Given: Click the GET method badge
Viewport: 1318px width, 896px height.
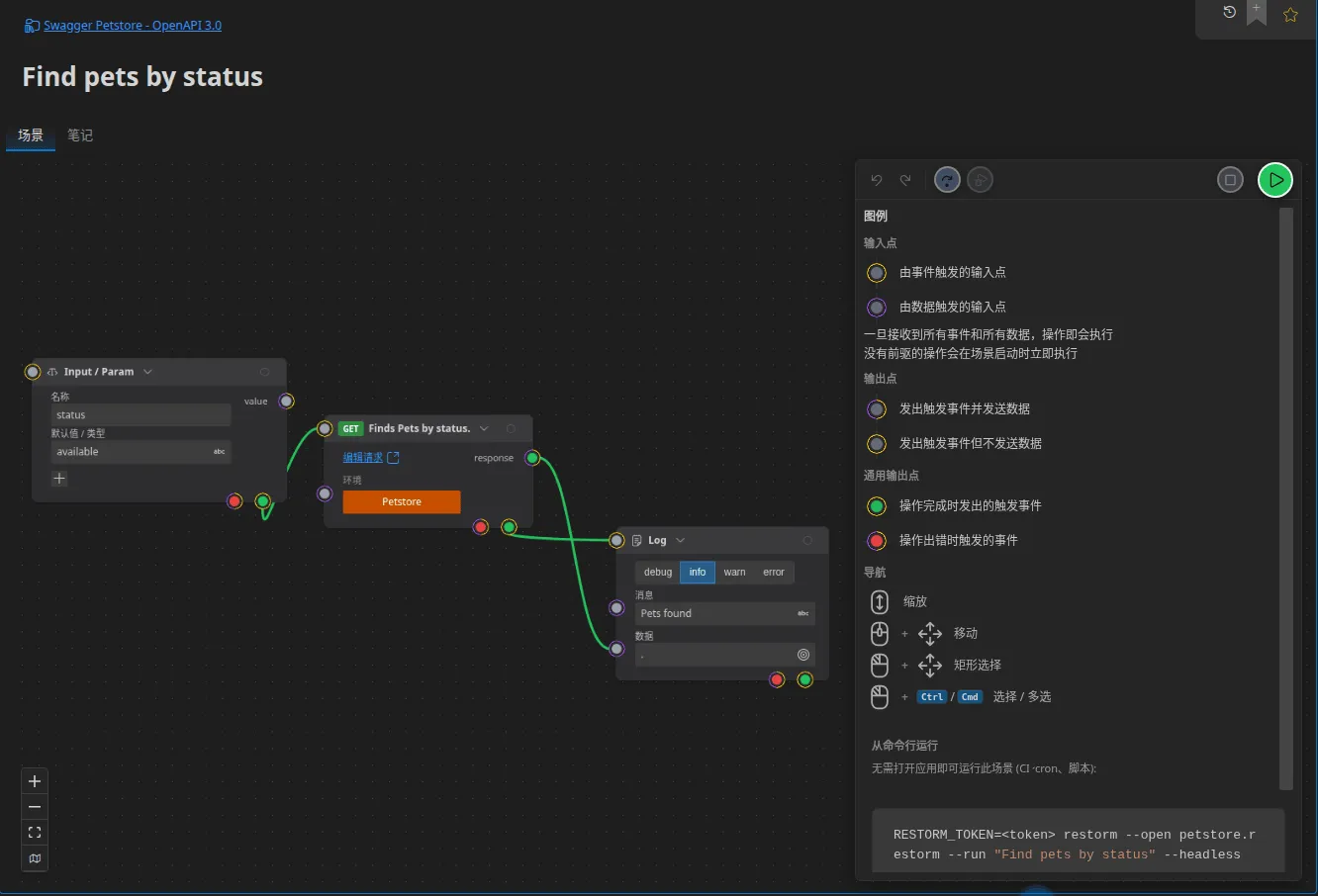Looking at the screenshot, I should click(x=351, y=428).
